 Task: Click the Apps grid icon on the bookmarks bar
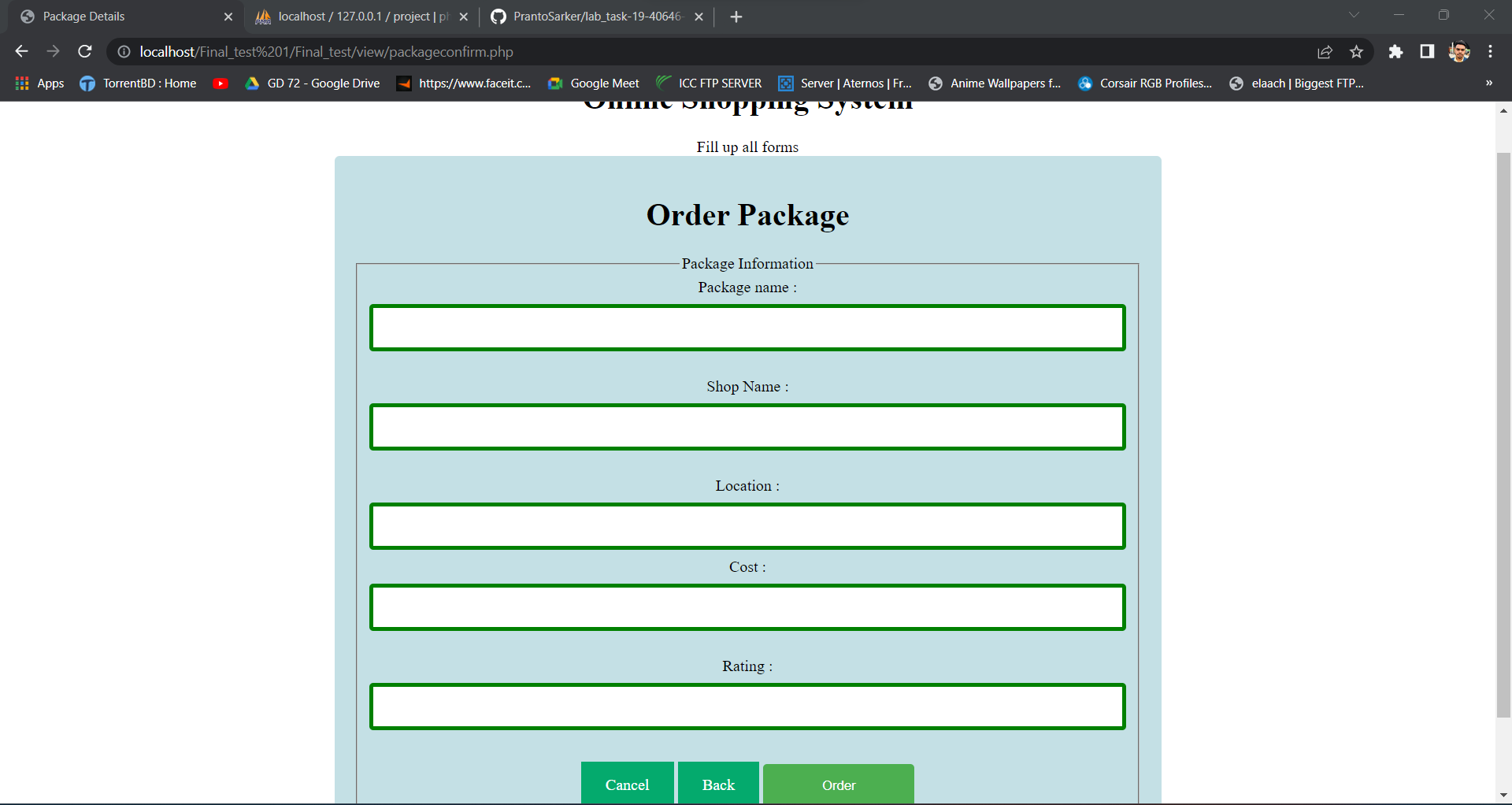click(22, 83)
